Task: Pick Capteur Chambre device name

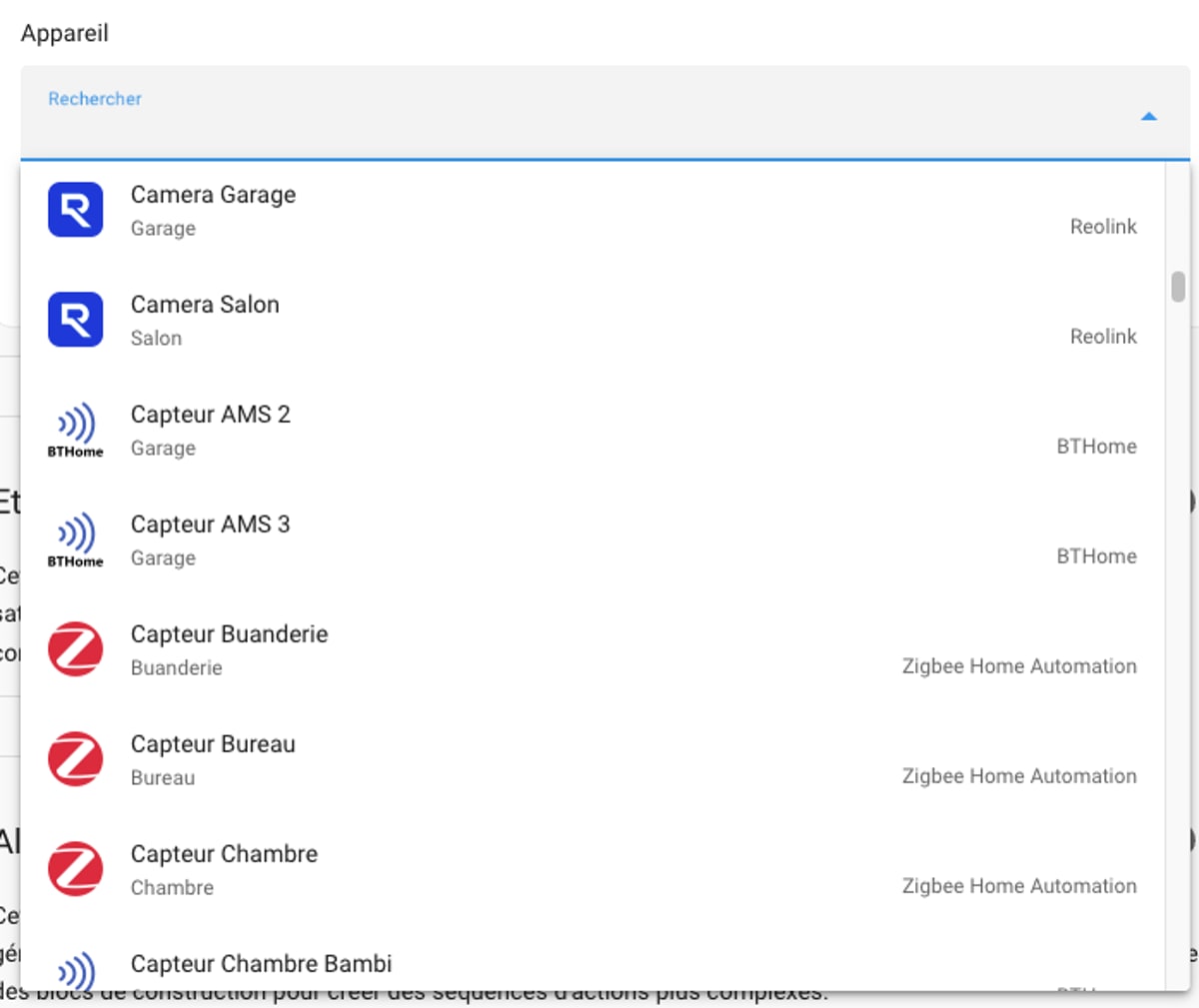Action: pos(224,854)
